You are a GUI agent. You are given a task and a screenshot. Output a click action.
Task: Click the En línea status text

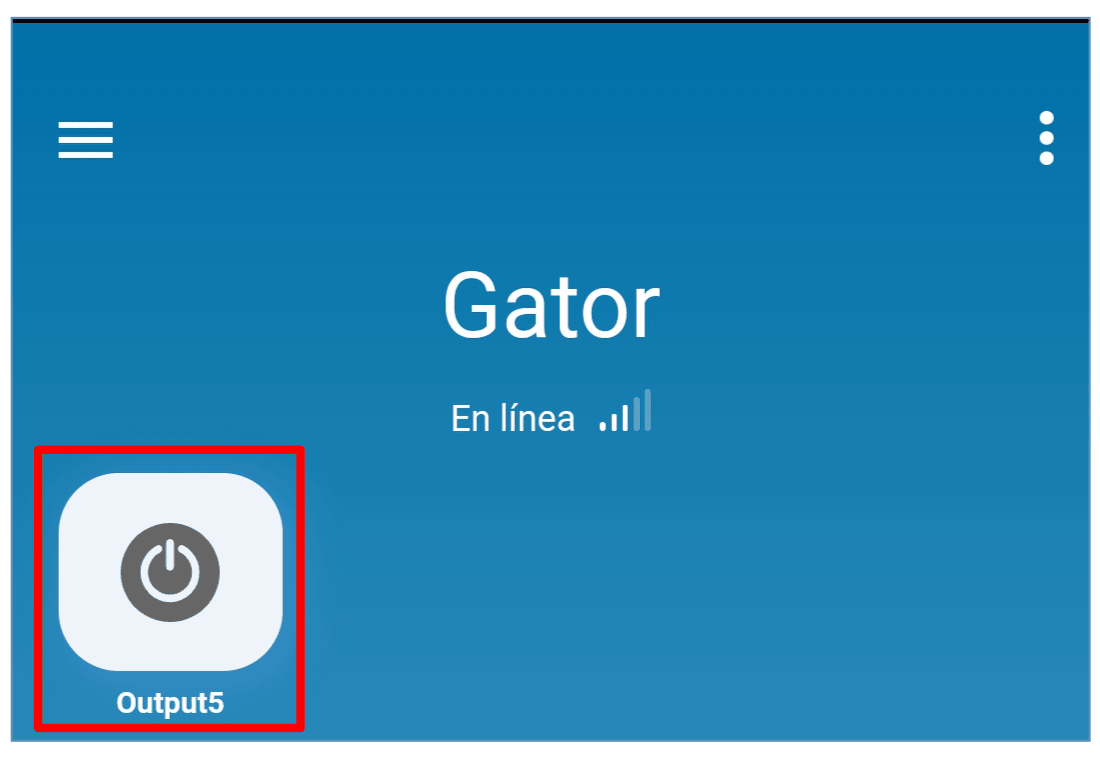point(513,418)
